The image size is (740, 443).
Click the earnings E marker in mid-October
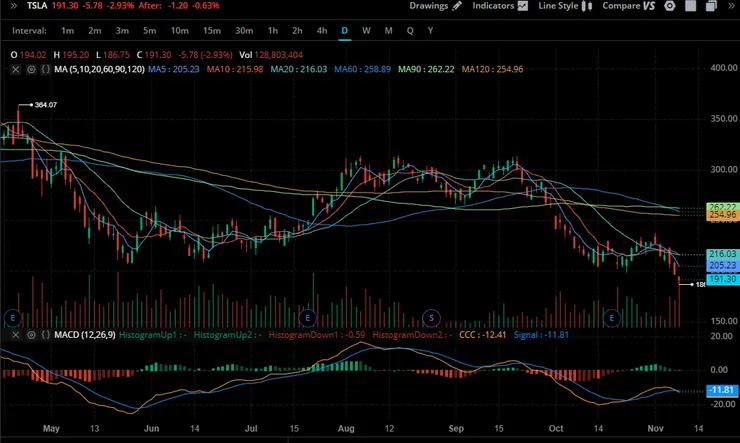click(x=612, y=318)
